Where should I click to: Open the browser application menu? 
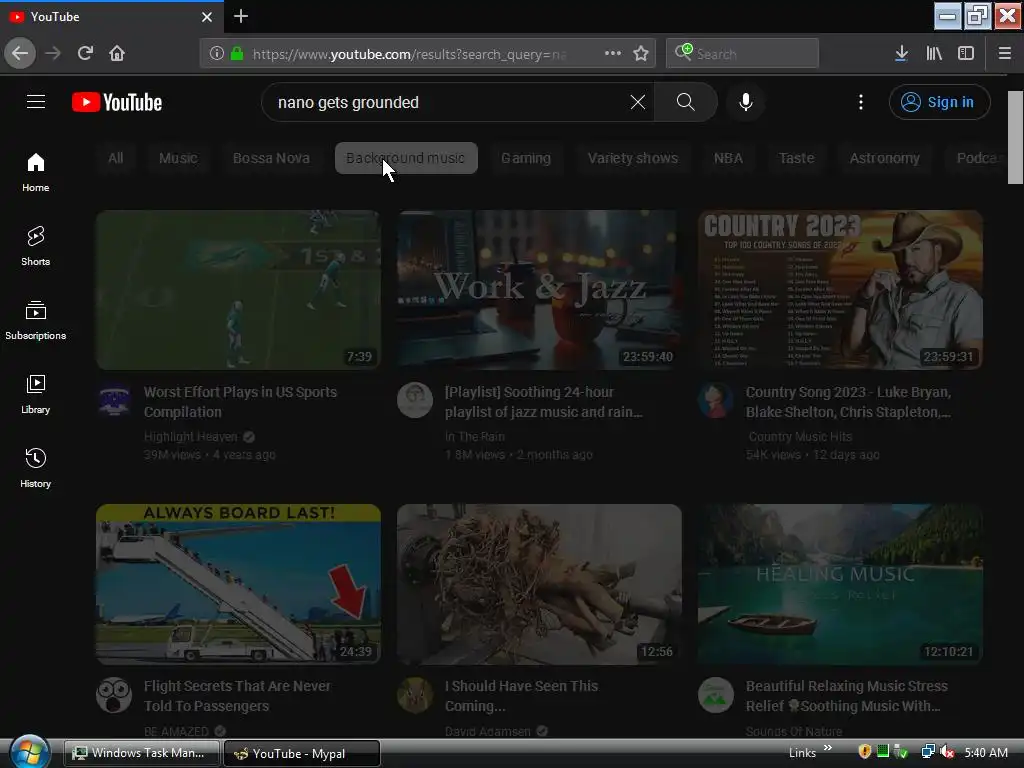point(1005,54)
